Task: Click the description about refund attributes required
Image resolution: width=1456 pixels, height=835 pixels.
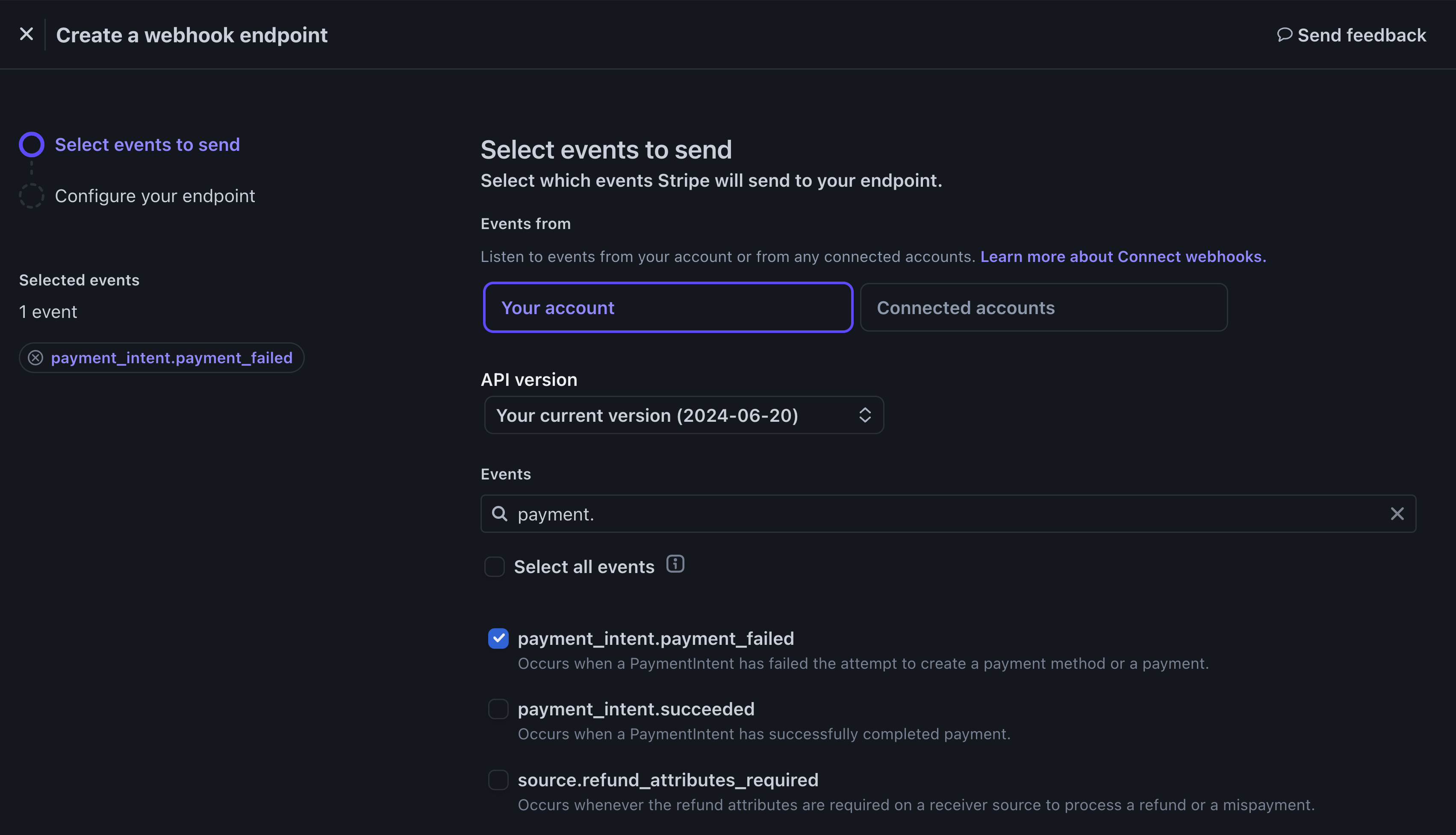Action: click(x=916, y=805)
